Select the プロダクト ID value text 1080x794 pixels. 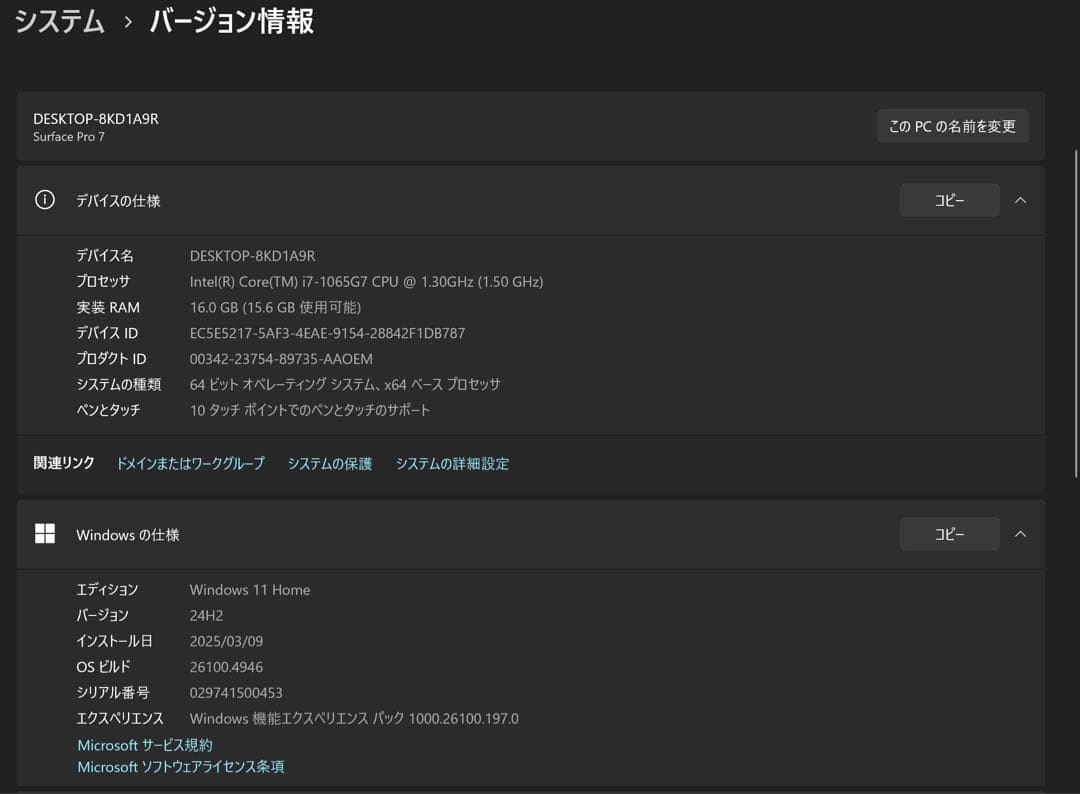click(280, 358)
